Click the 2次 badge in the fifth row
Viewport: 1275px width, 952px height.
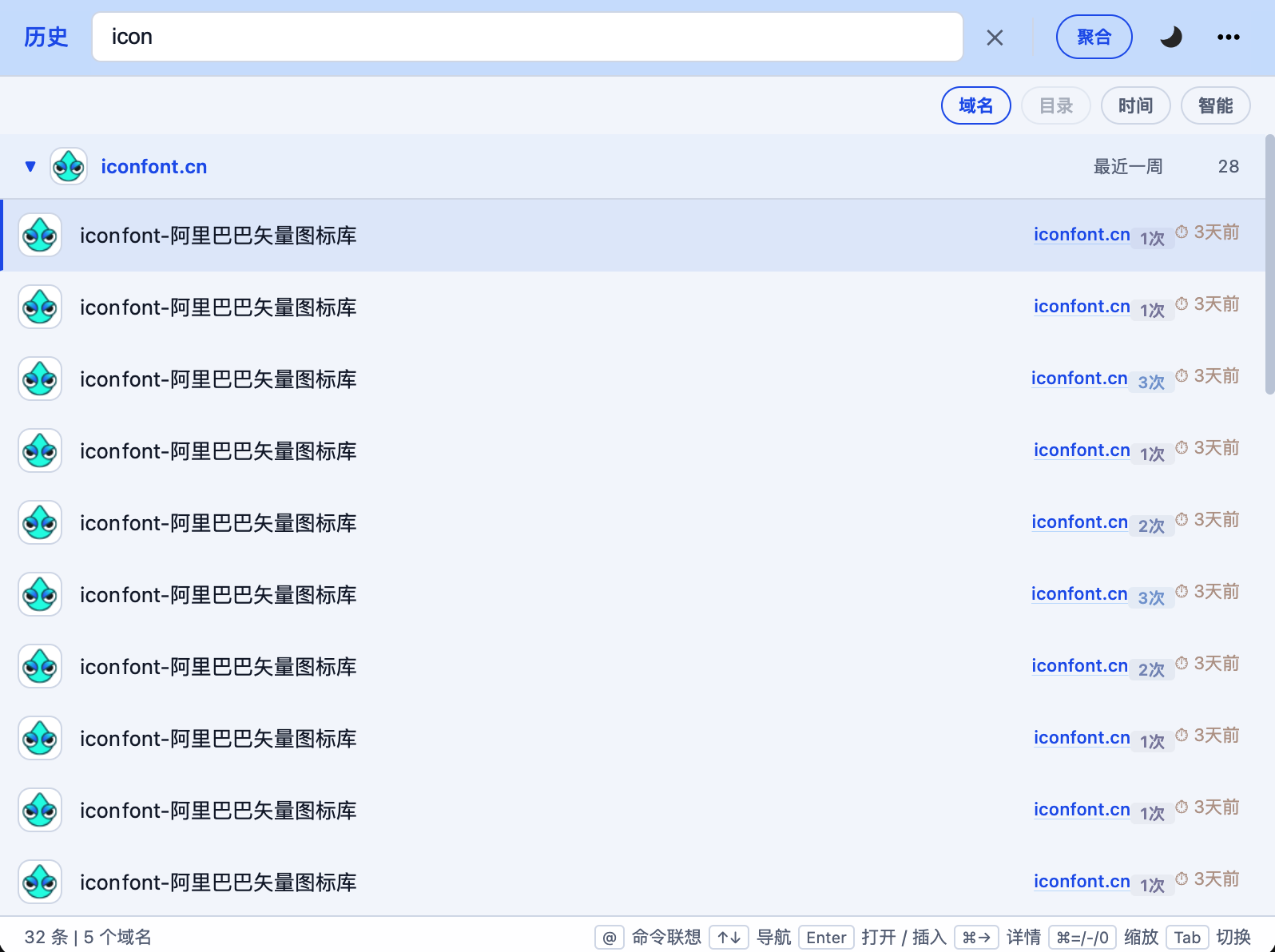1151,526
